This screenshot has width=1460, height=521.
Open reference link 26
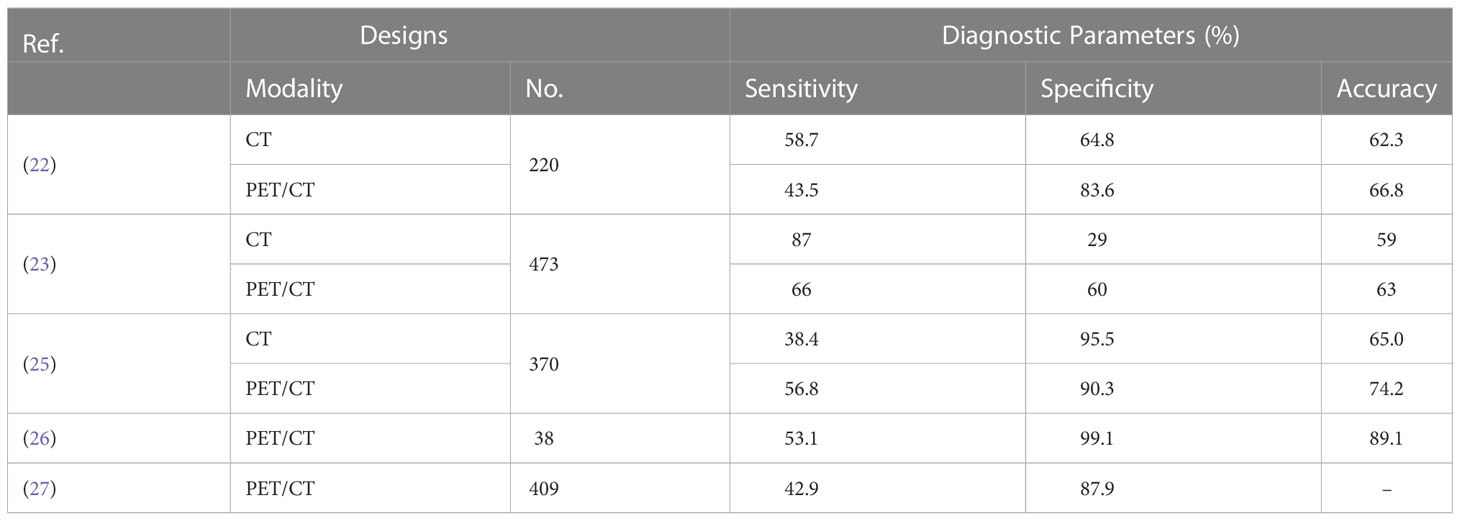pyautogui.click(x=39, y=438)
